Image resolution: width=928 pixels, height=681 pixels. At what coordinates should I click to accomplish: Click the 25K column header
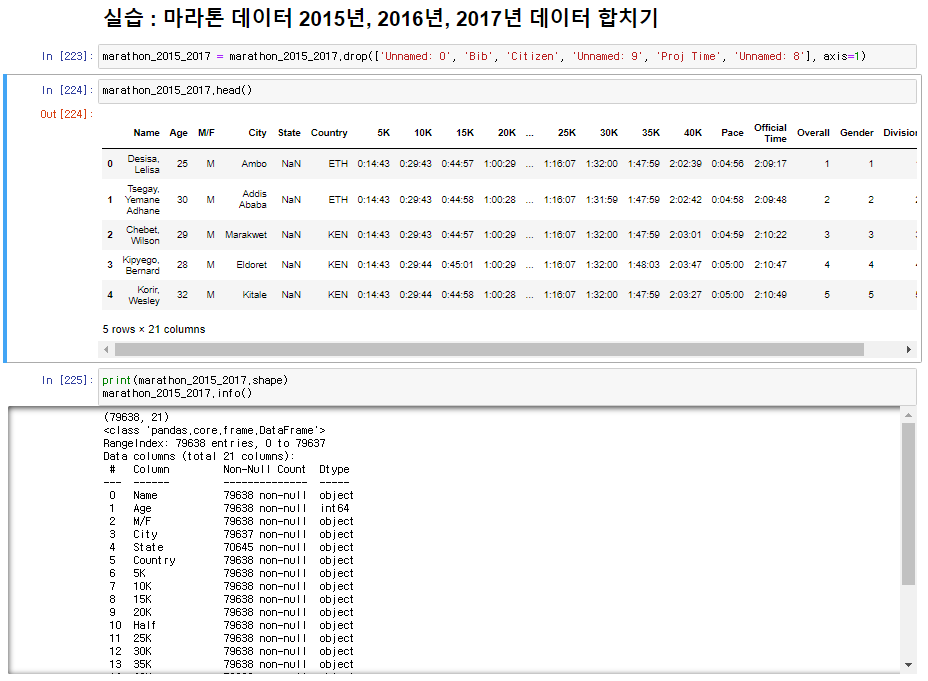[566, 133]
